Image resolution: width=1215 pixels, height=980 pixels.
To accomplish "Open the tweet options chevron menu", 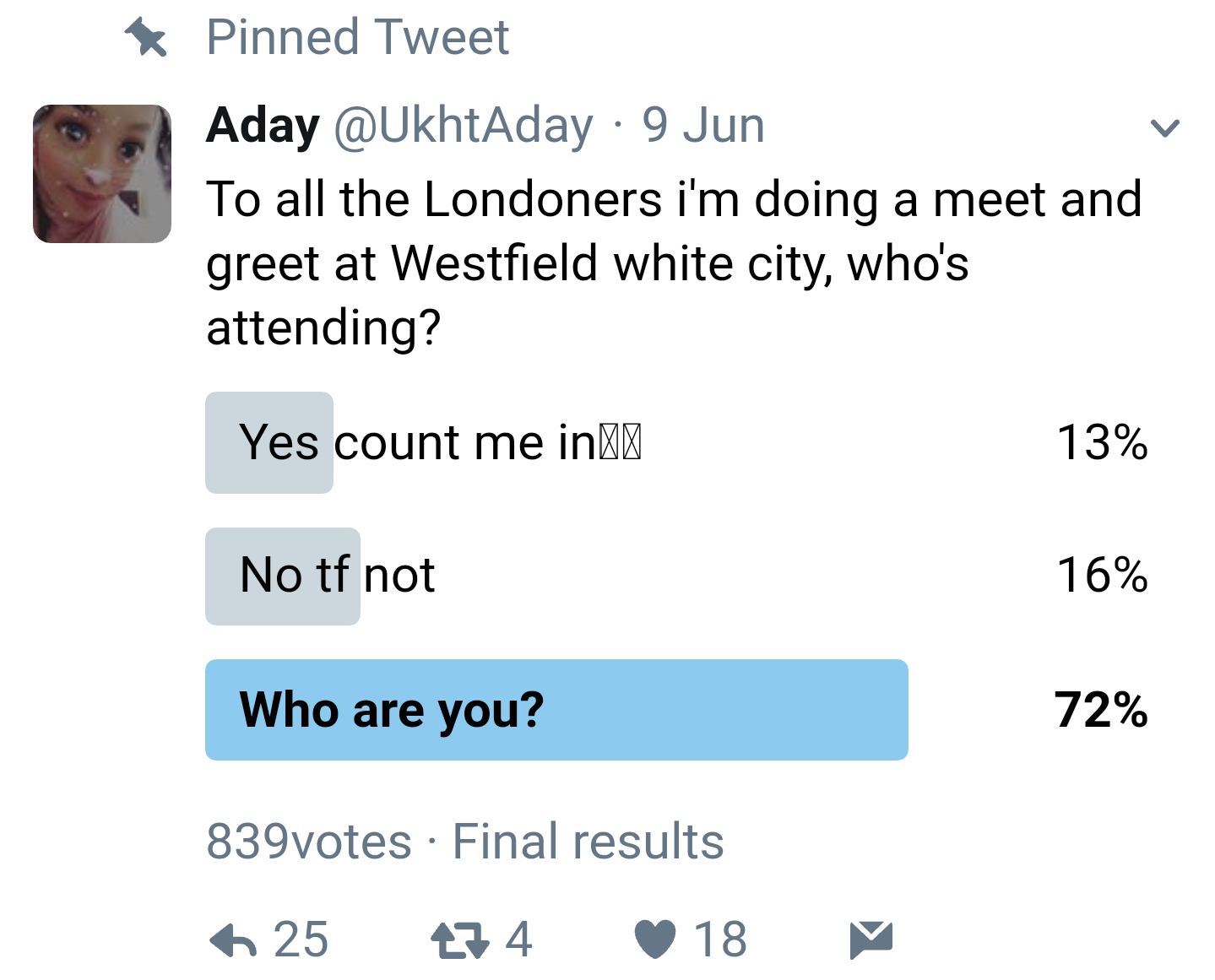I will 1165,127.
